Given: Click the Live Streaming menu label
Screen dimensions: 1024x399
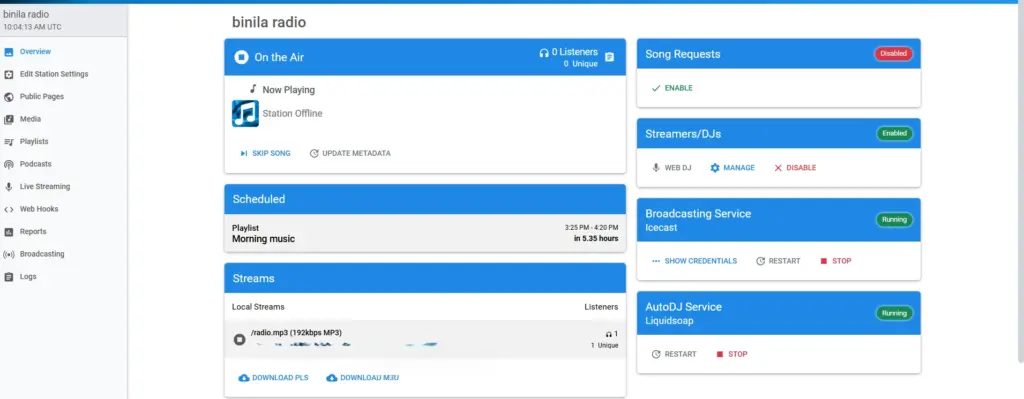Looking at the screenshot, I should tap(45, 187).
